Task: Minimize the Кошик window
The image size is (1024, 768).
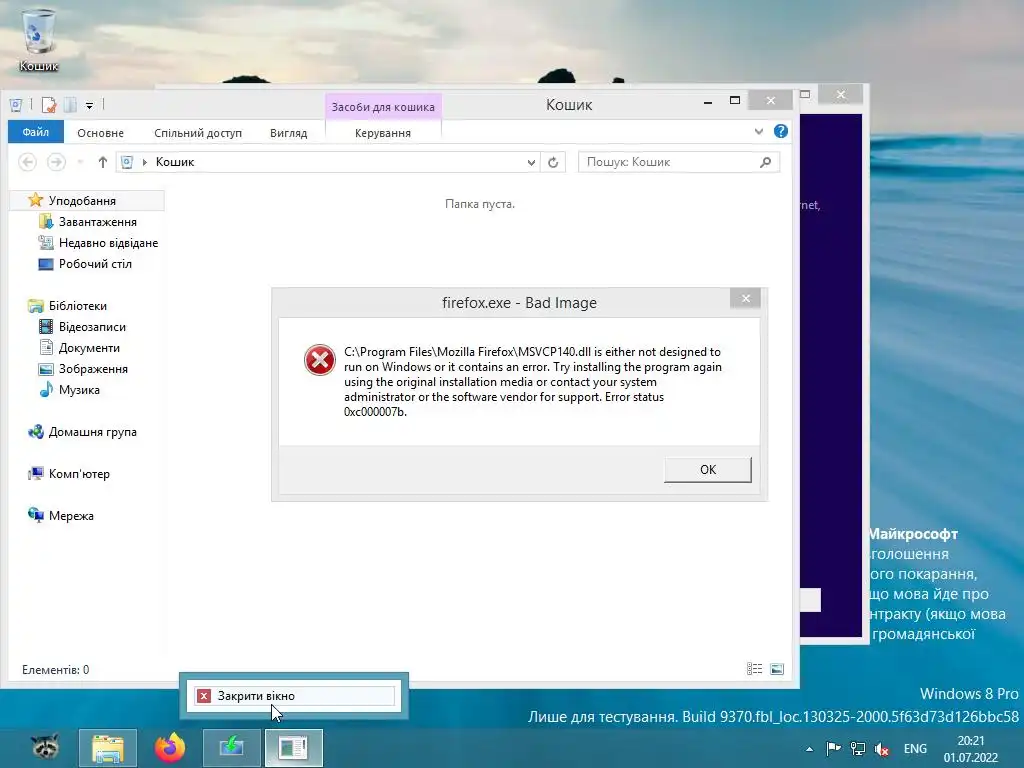Action: coord(707,101)
